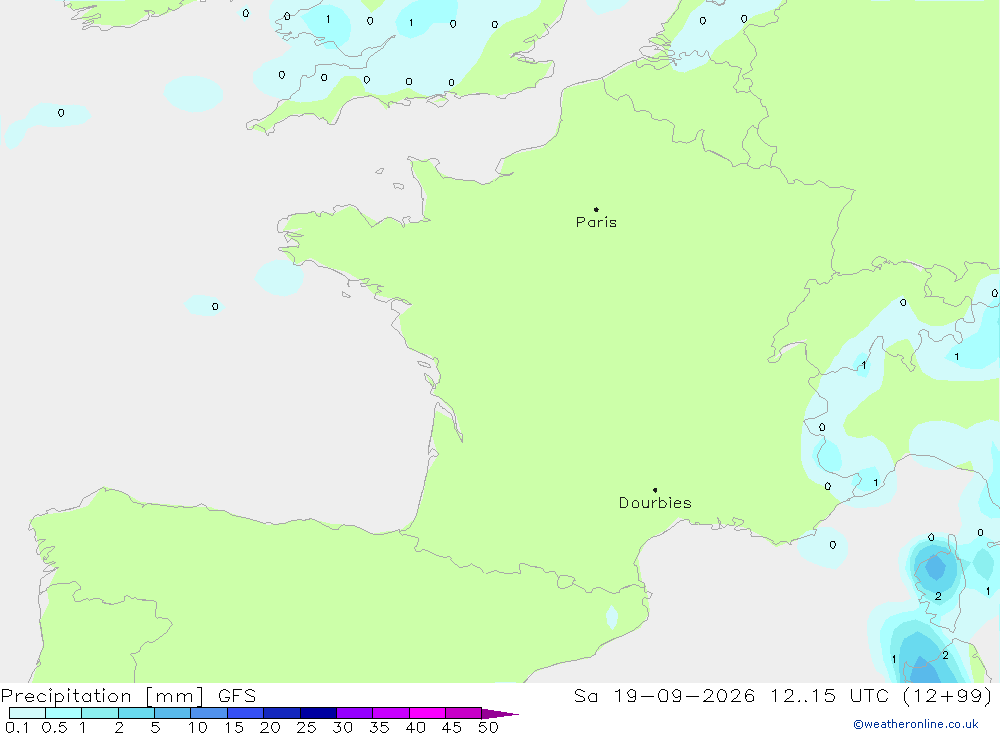
Task: Click the Sa 19-09-2026 forecast date text
Action: click(x=665, y=695)
